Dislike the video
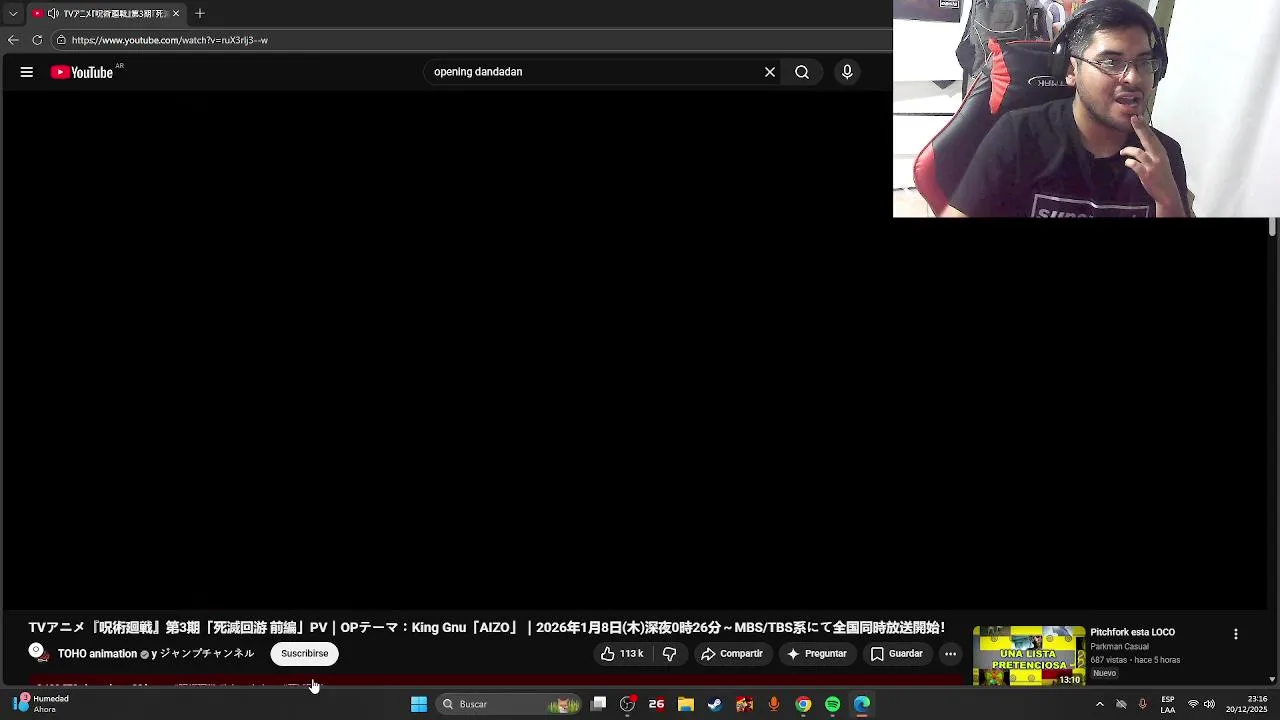Screen dimensions: 1280x720 (x=670, y=654)
